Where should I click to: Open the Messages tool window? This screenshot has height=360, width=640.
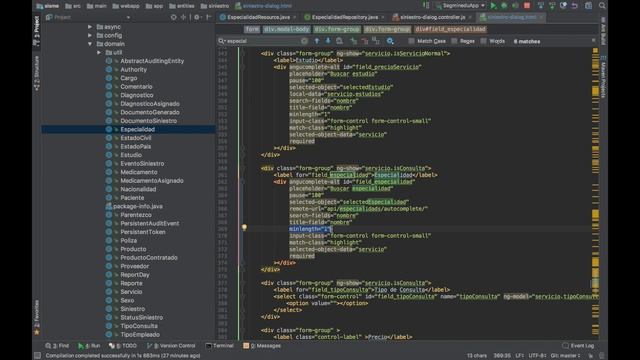pyautogui.click(x=262, y=346)
